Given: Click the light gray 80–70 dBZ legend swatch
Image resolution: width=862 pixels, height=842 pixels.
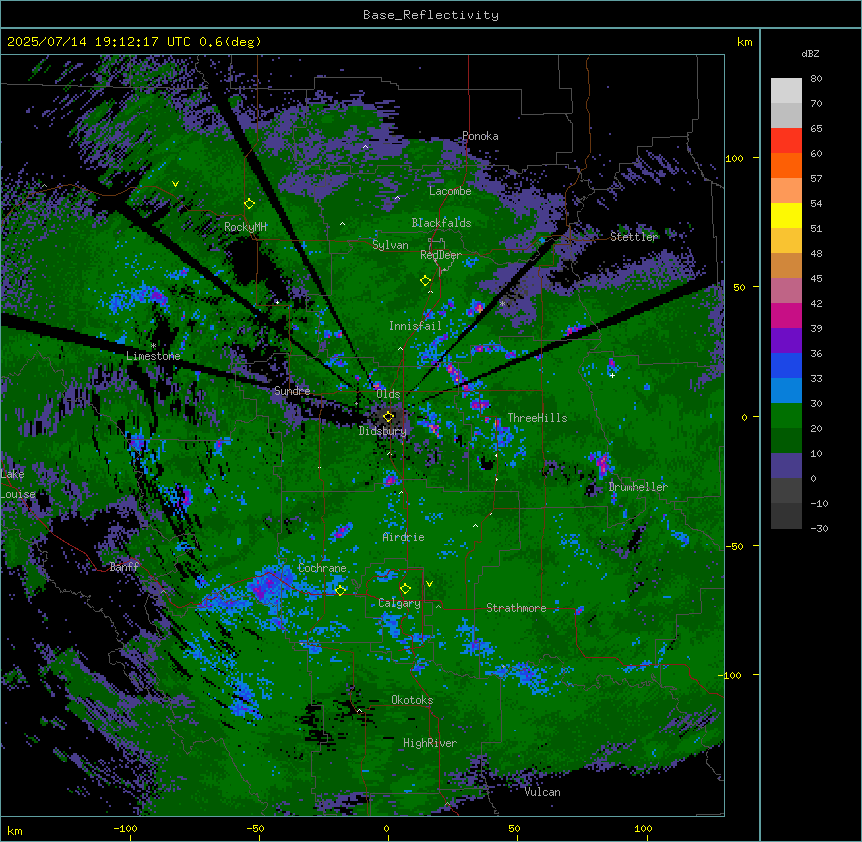Looking at the screenshot, I should pyautogui.click(x=786, y=91).
